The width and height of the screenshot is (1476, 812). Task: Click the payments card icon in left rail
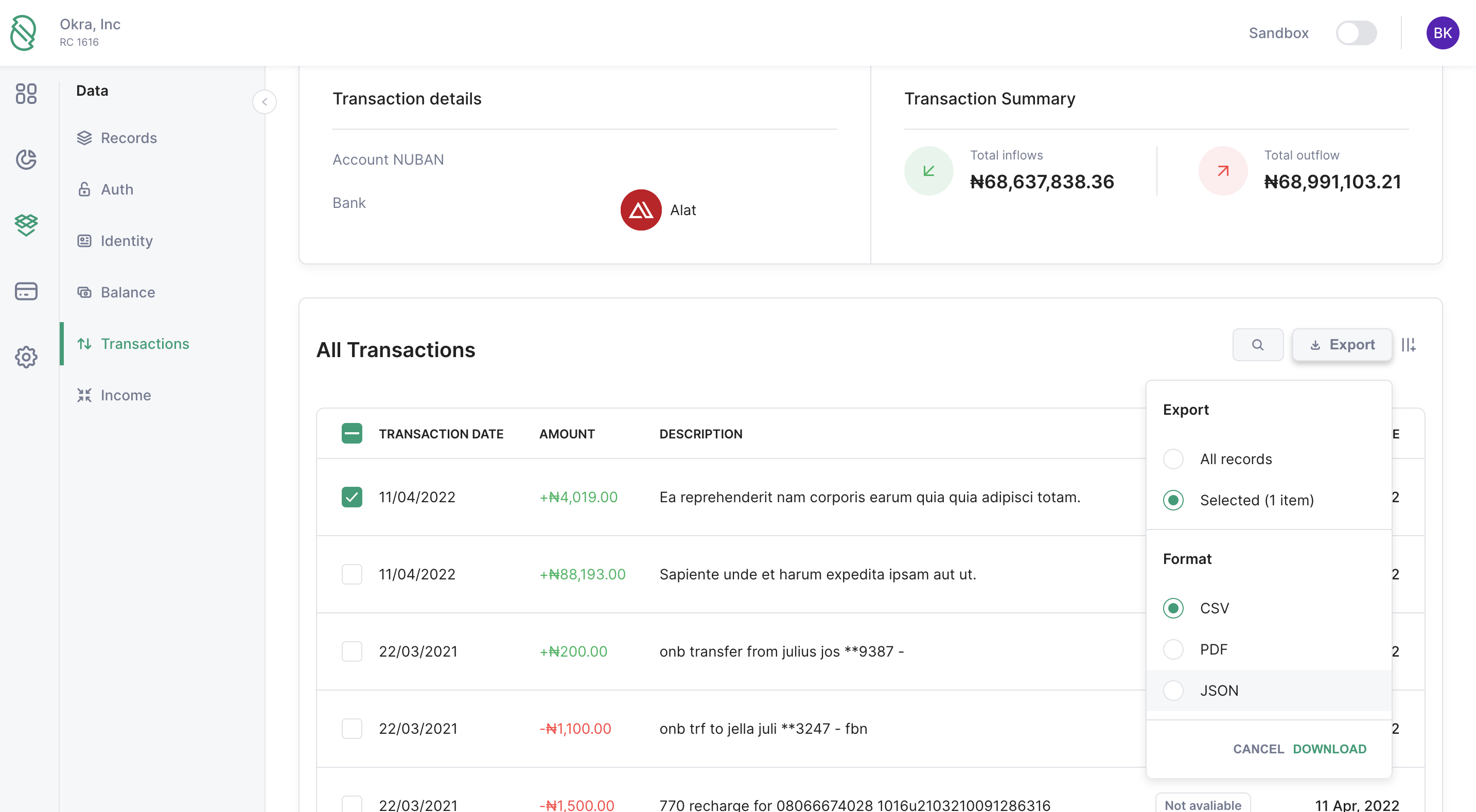tap(26, 291)
